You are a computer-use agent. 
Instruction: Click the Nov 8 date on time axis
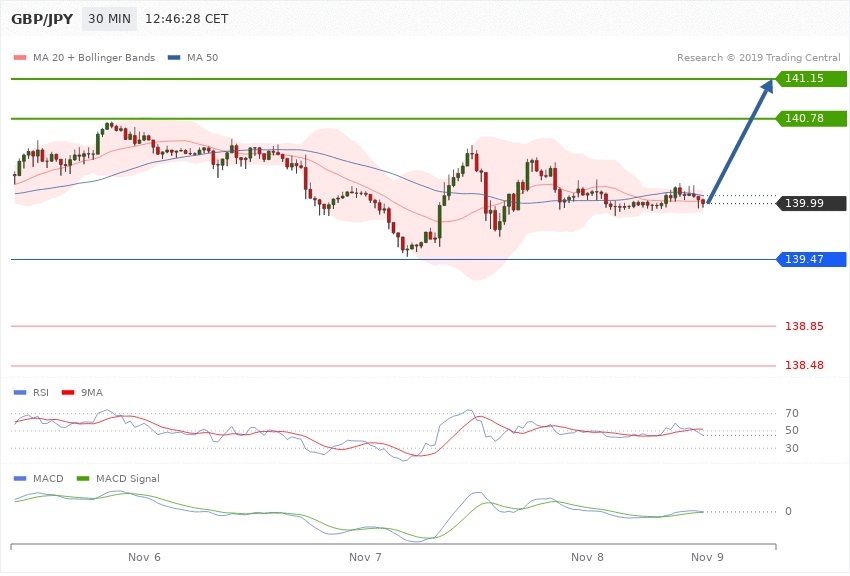click(587, 556)
